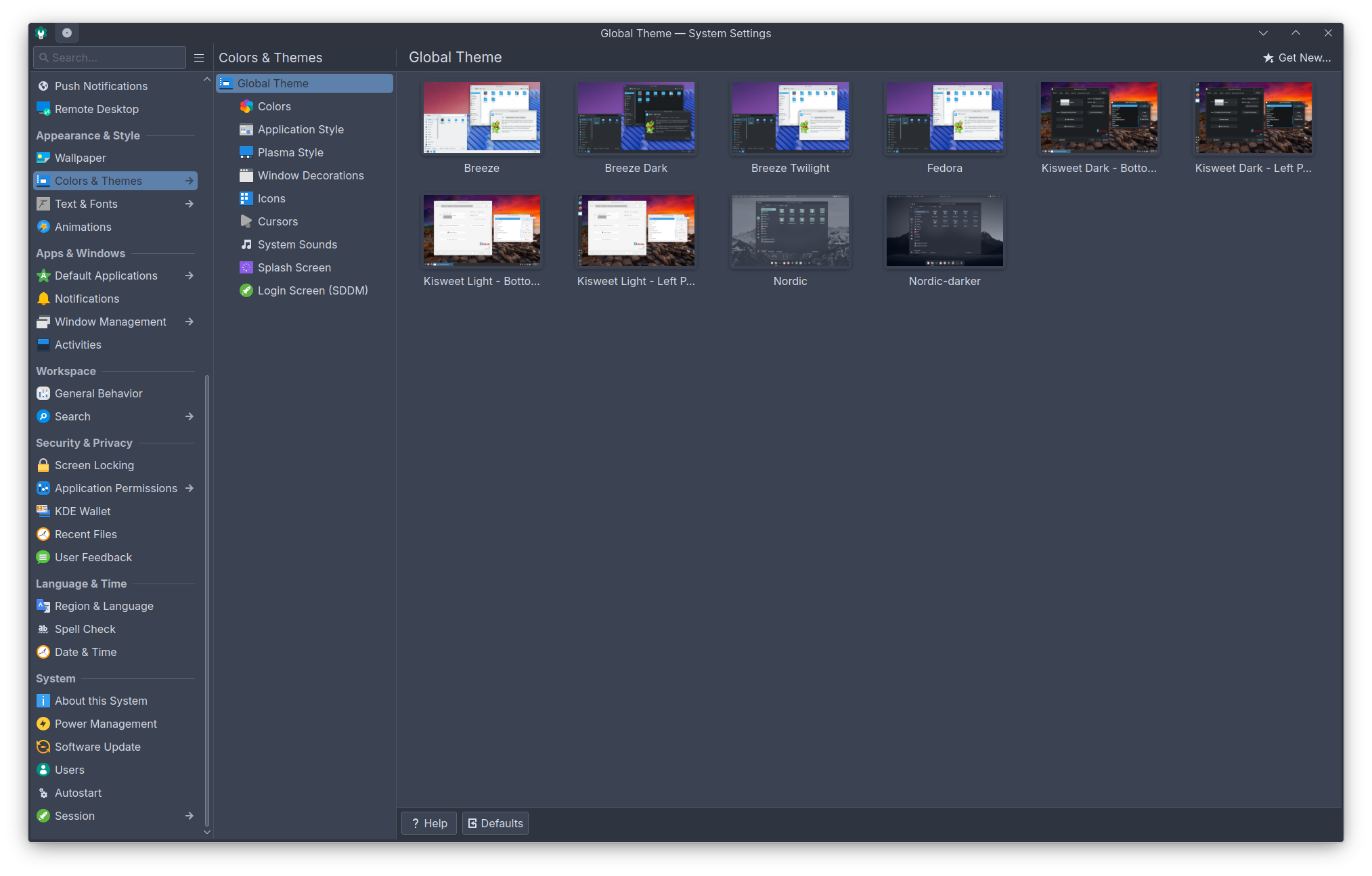Open the hamburger menu beside search

[199, 58]
